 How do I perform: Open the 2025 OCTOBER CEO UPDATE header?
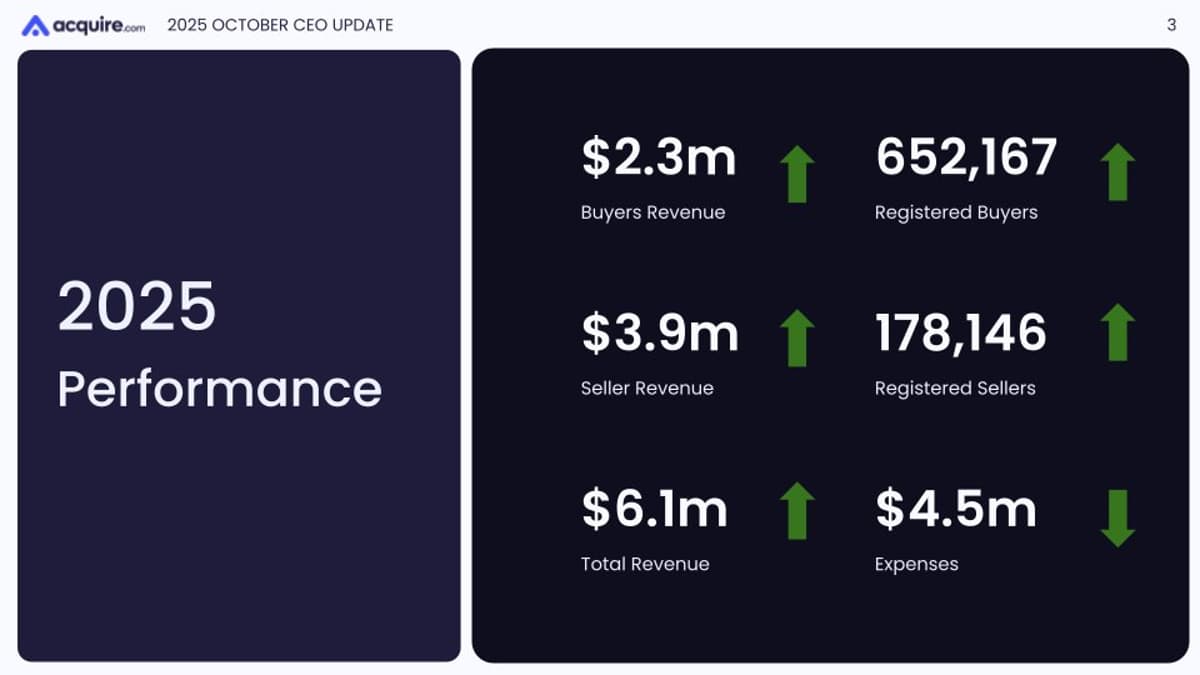281,24
